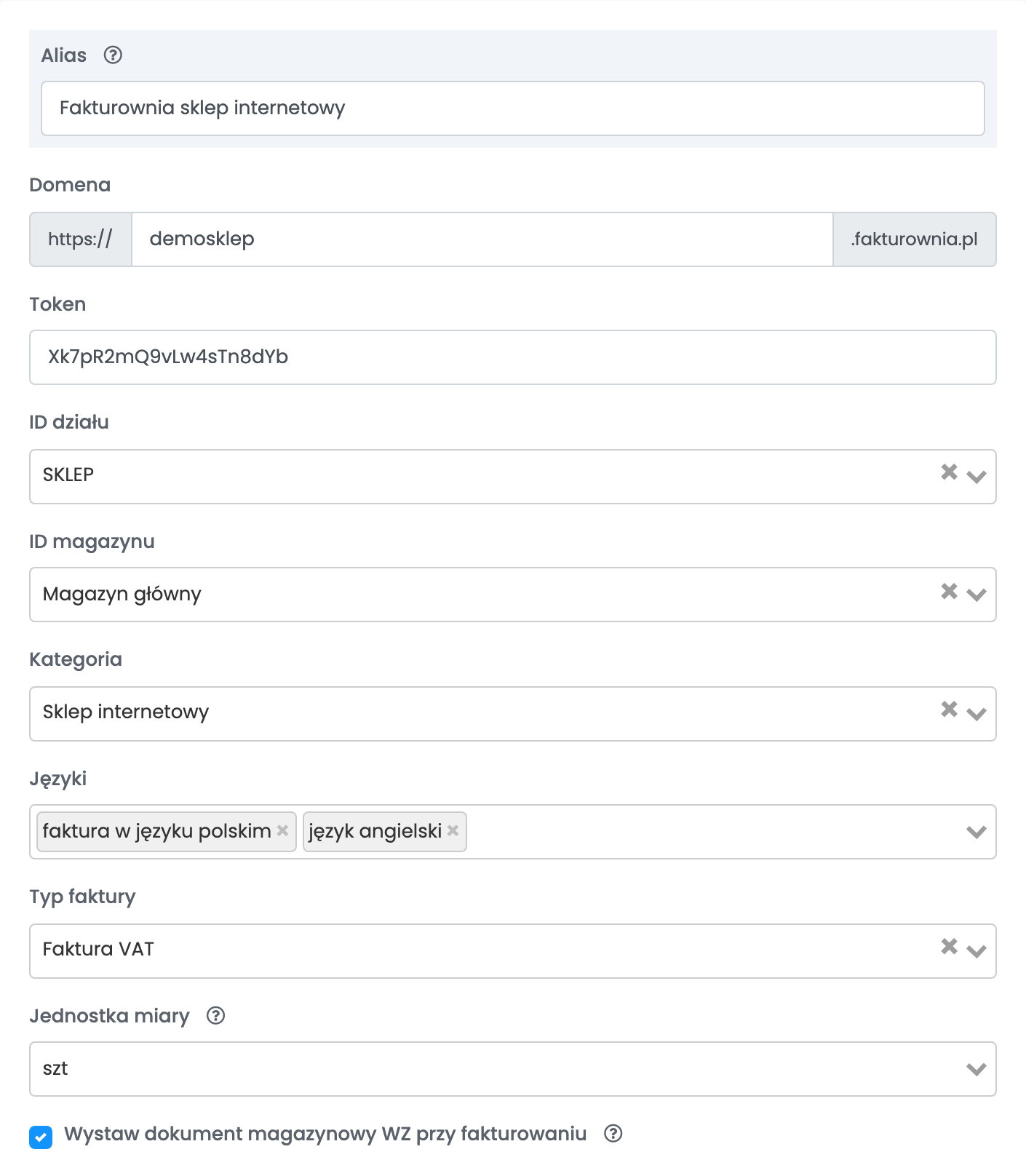This screenshot has width=1026, height=1176.
Task: Open the help icon next to Alias
Action: [113, 55]
